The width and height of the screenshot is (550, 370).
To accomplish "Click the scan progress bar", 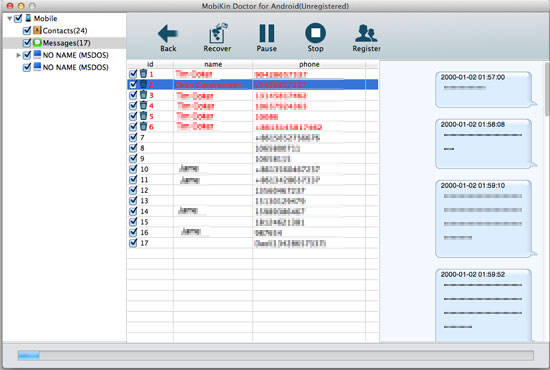I will [x=276, y=355].
